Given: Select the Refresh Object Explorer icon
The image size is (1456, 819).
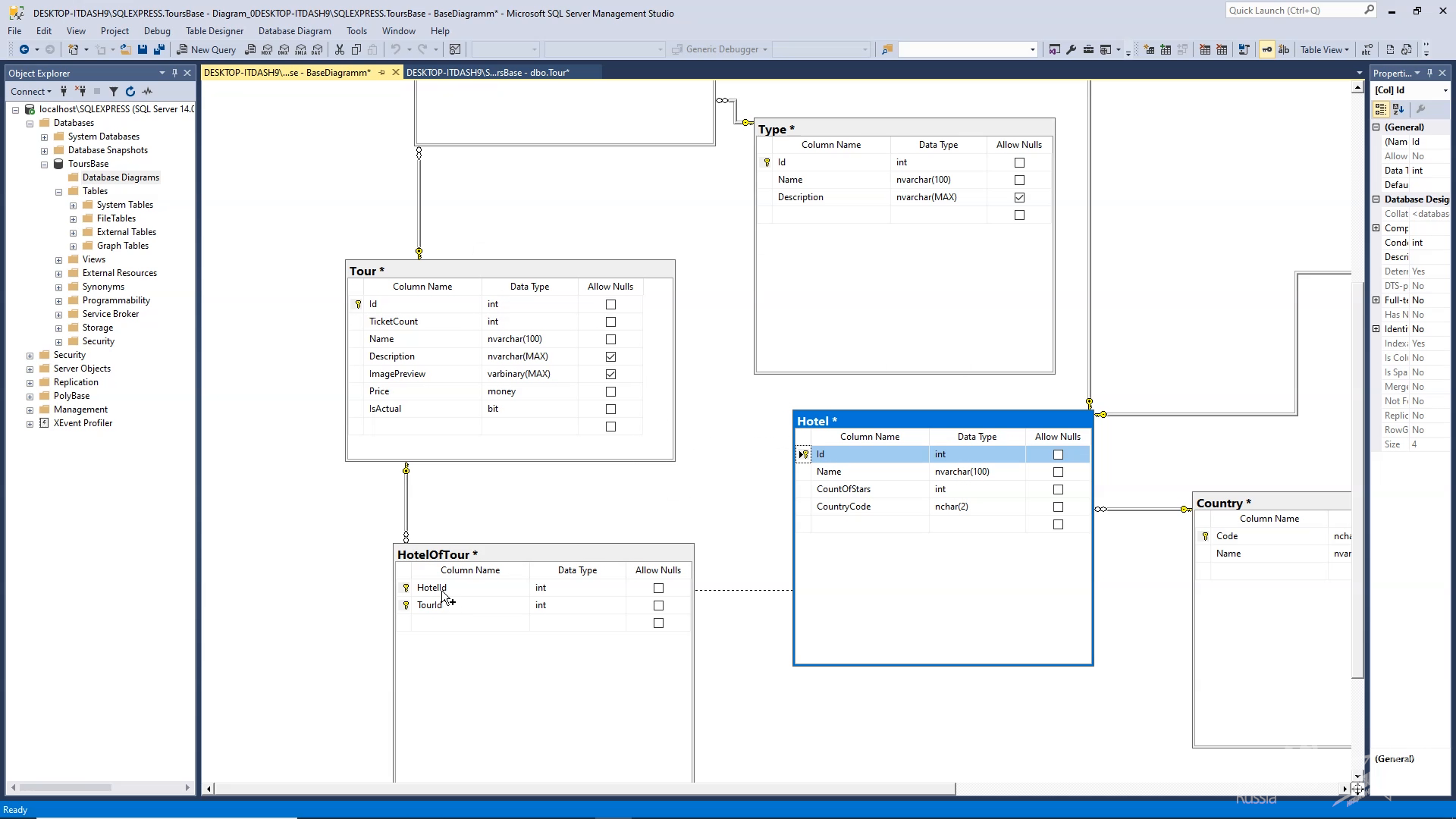Looking at the screenshot, I should pyautogui.click(x=130, y=91).
